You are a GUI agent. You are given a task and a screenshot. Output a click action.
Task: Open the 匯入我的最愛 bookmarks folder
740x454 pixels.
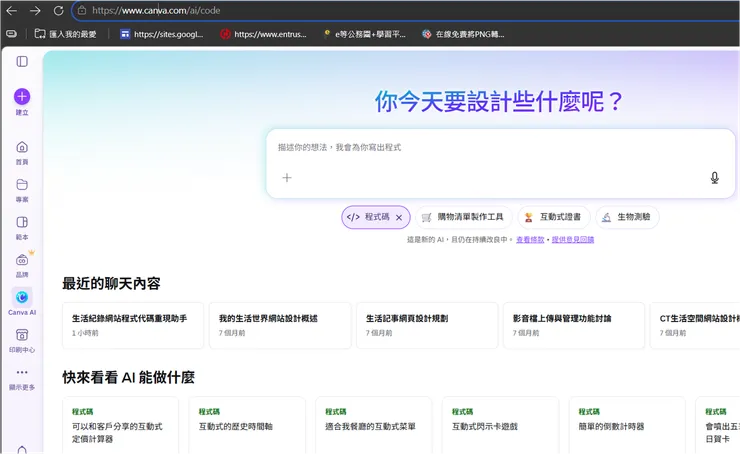pos(66,34)
